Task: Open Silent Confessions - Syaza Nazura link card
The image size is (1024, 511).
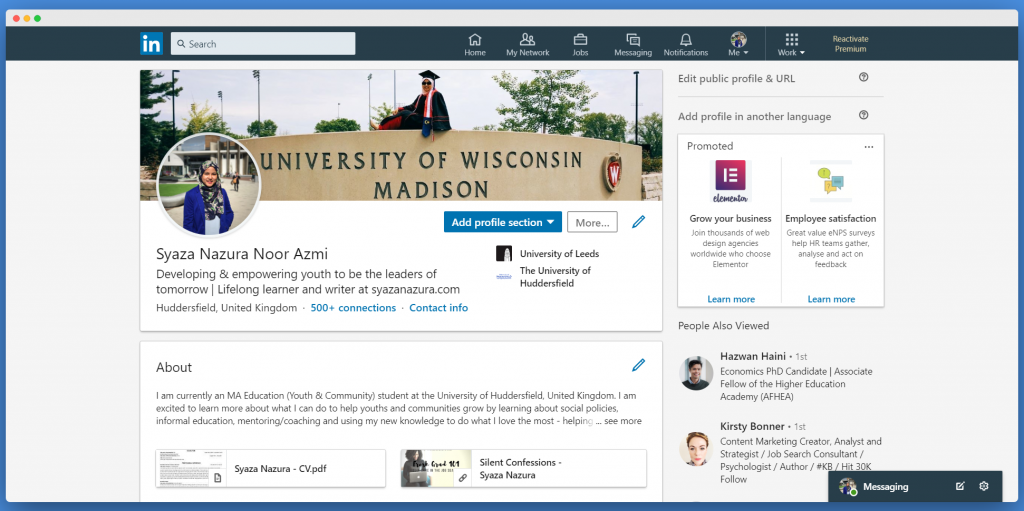Action: 524,469
